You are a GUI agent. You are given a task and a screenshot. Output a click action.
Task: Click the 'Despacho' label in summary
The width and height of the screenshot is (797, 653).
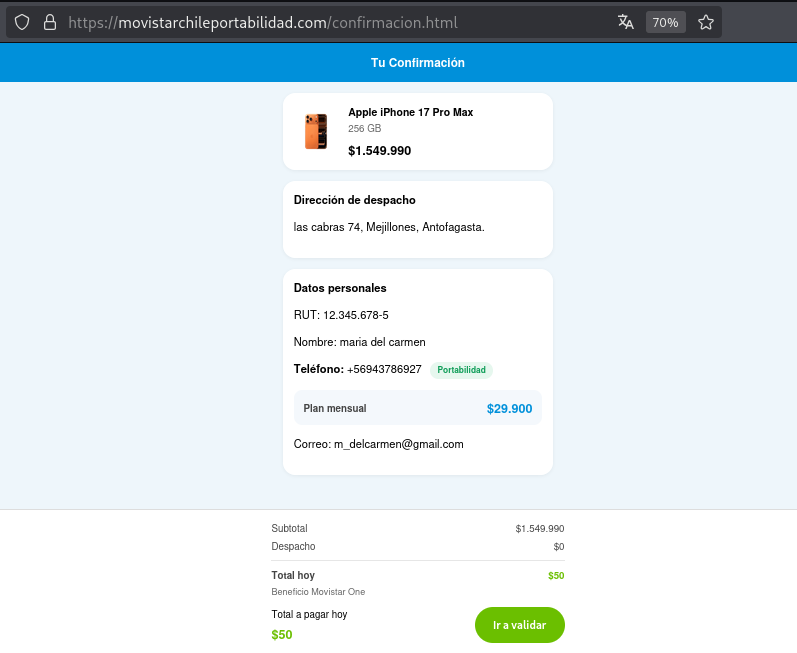pos(293,546)
